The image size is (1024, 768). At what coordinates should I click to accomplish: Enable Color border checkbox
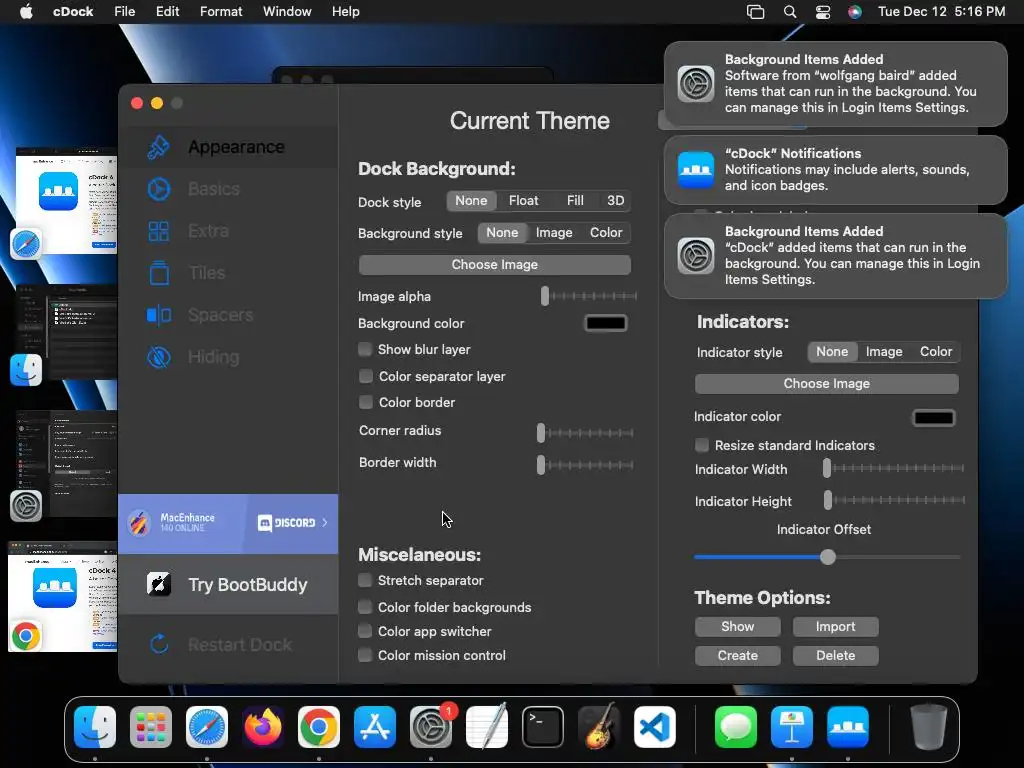(x=366, y=402)
